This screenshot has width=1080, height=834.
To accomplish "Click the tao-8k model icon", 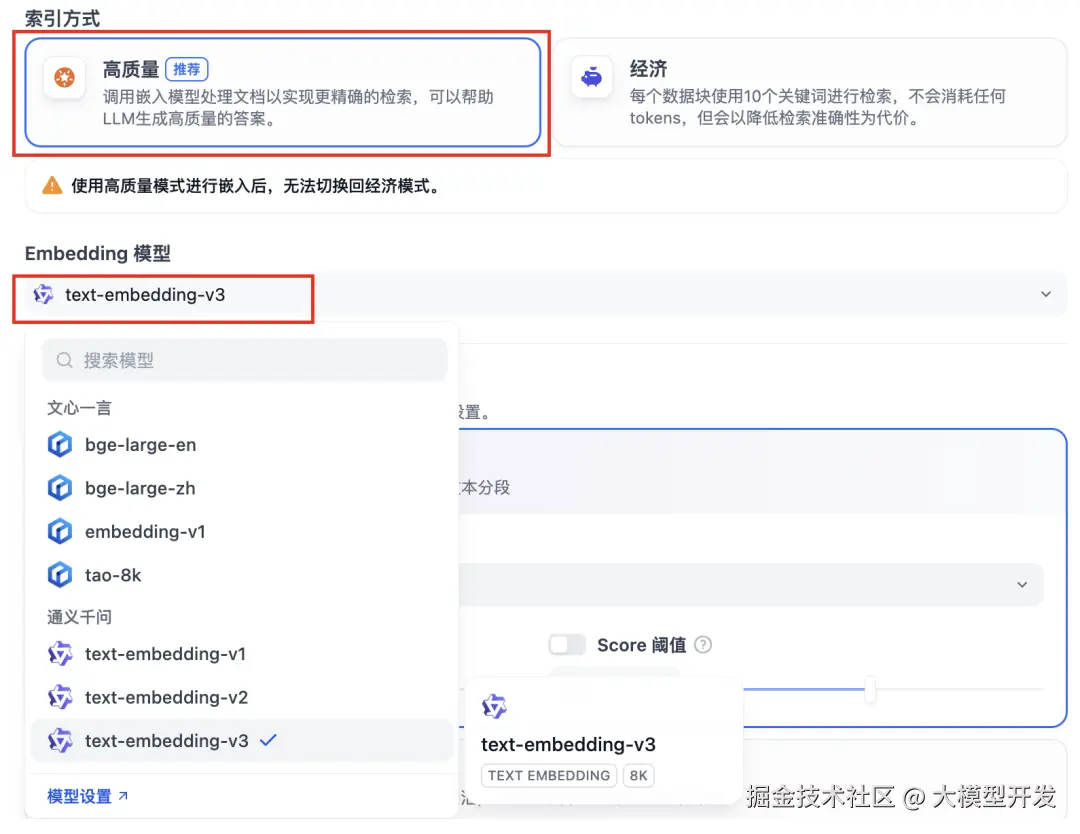I will point(59,574).
